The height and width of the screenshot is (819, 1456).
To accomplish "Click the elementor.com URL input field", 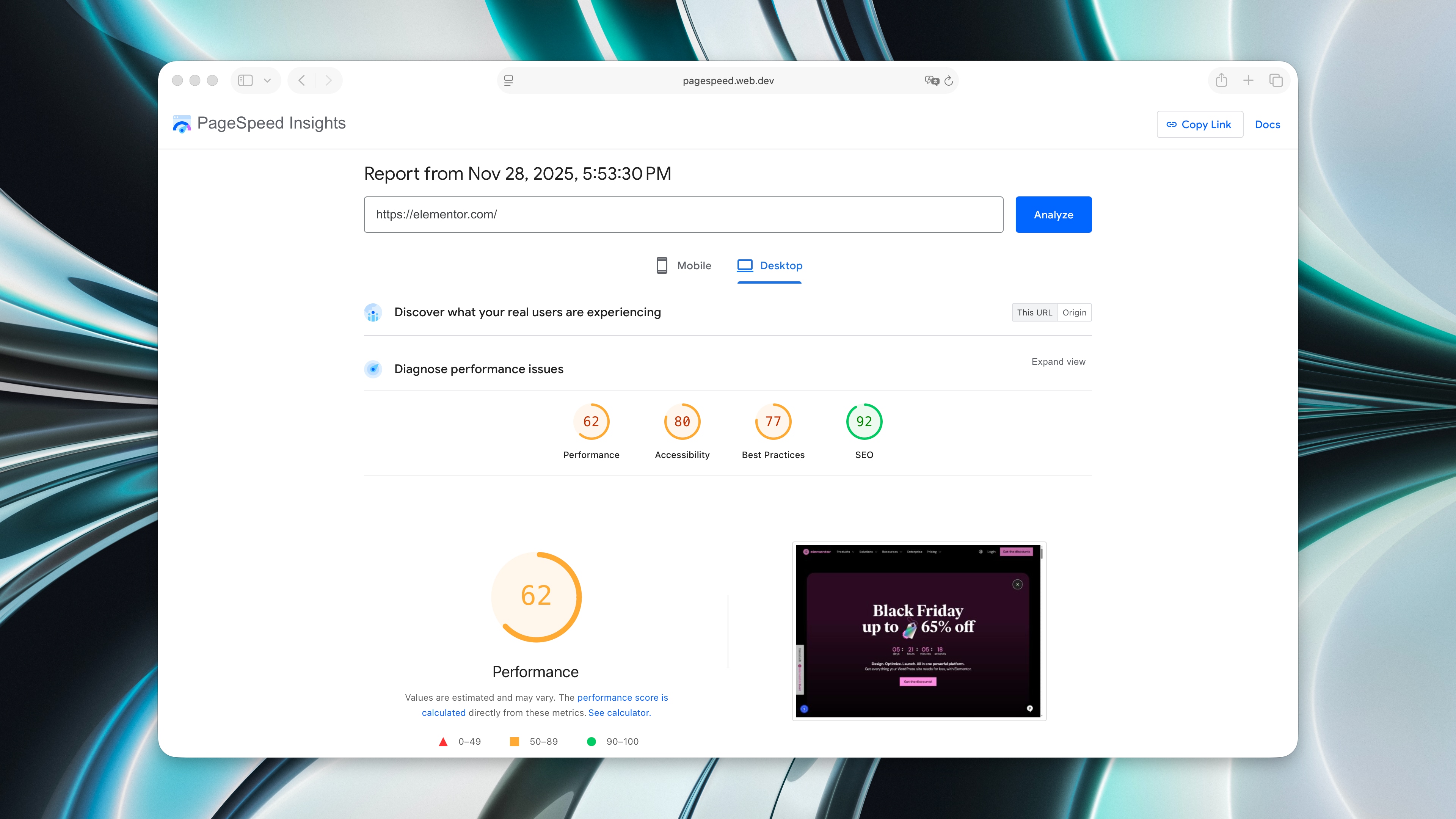I will point(683,215).
